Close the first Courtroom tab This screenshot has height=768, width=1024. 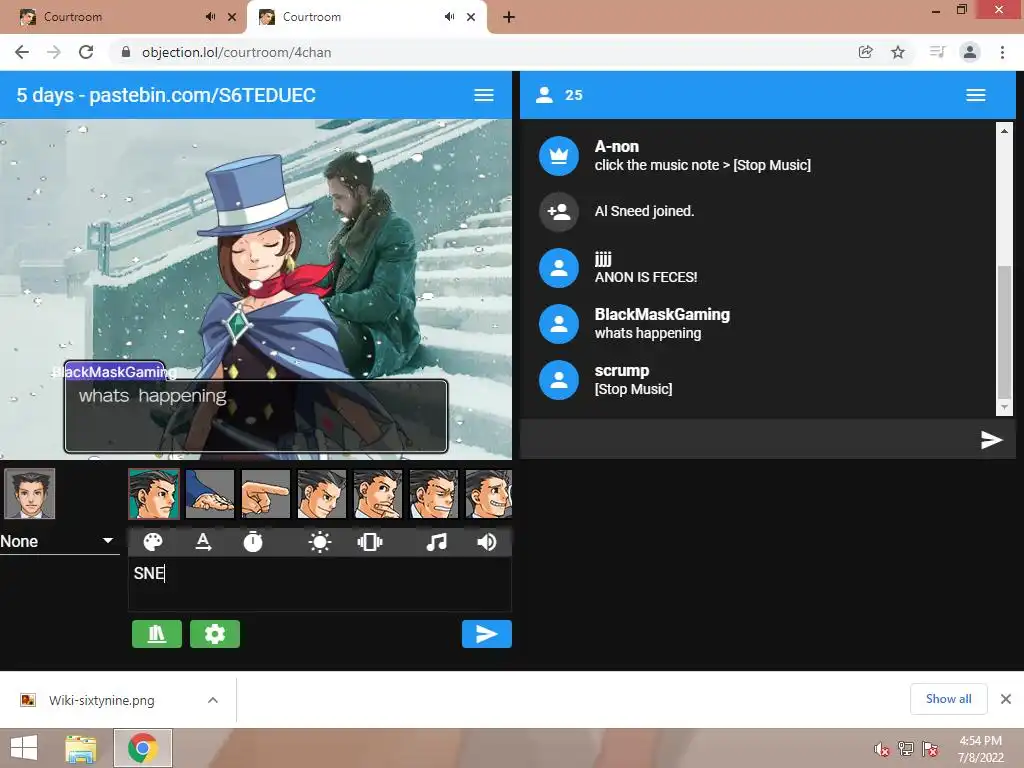[x=232, y=17]
